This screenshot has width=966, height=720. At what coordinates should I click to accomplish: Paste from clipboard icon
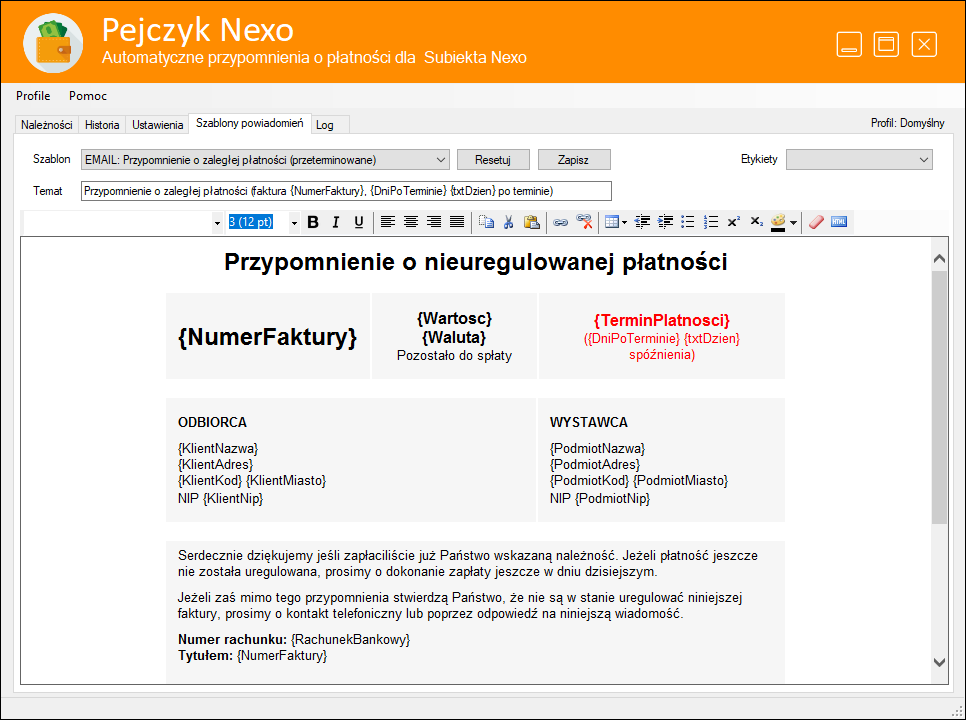pos(532,222)
